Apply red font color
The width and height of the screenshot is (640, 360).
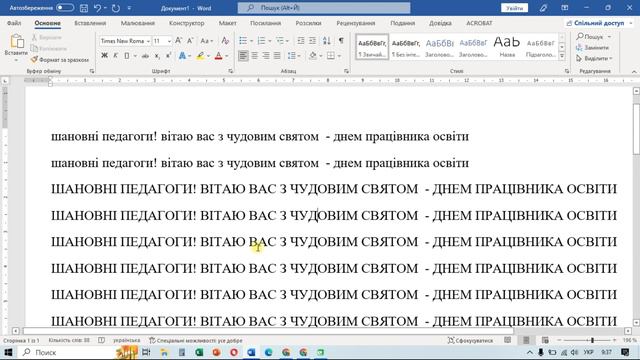(218, 56)
